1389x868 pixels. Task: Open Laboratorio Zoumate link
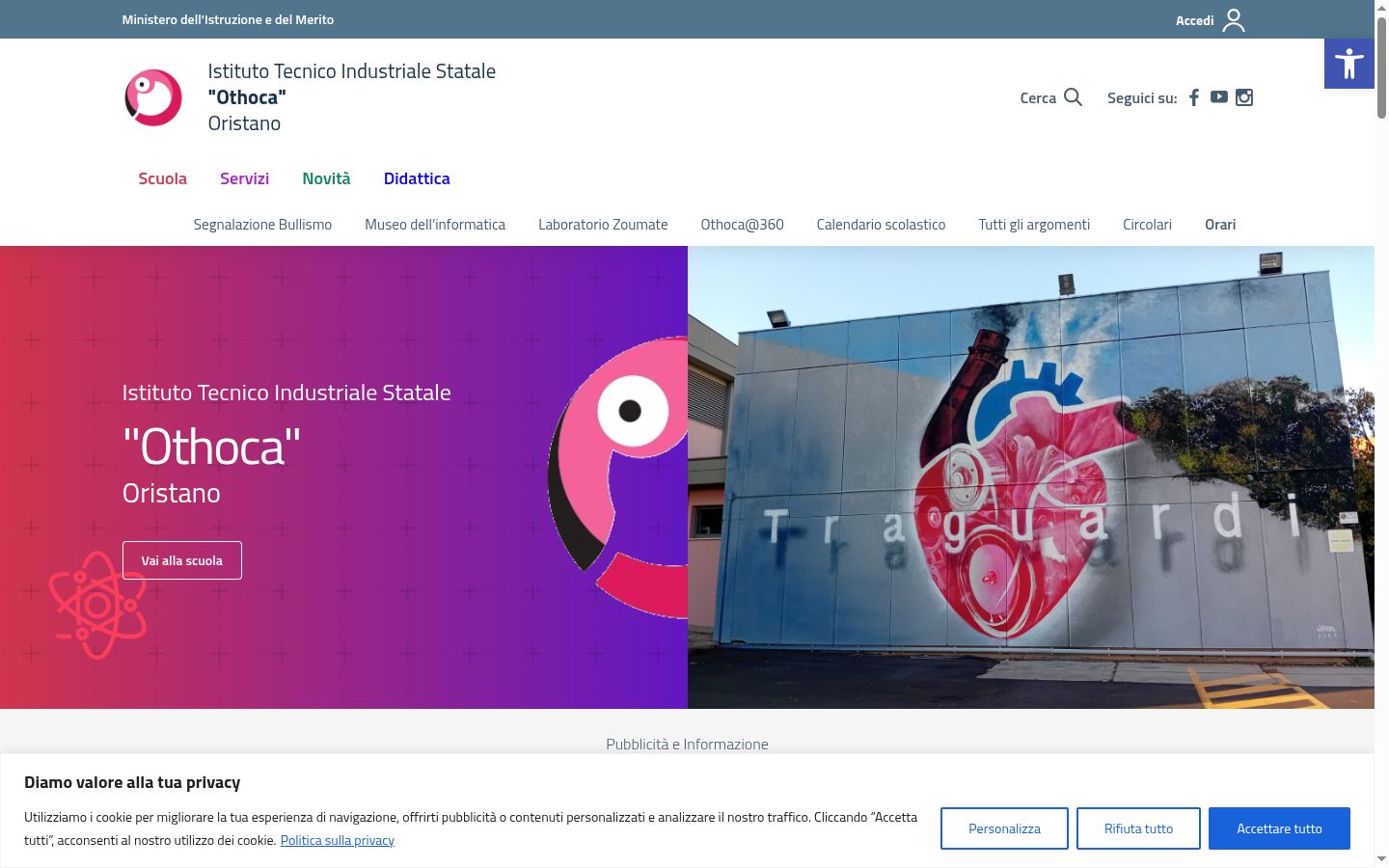pyautogui.click(x=603, y=225)
